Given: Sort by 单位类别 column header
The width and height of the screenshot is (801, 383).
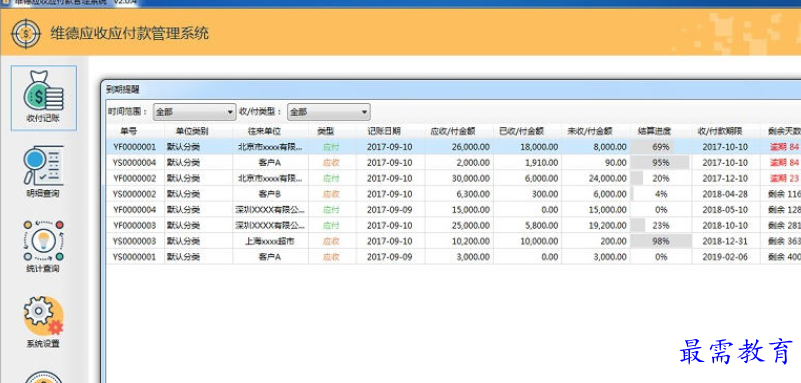Looking at the screenshot, I should 192,131.
